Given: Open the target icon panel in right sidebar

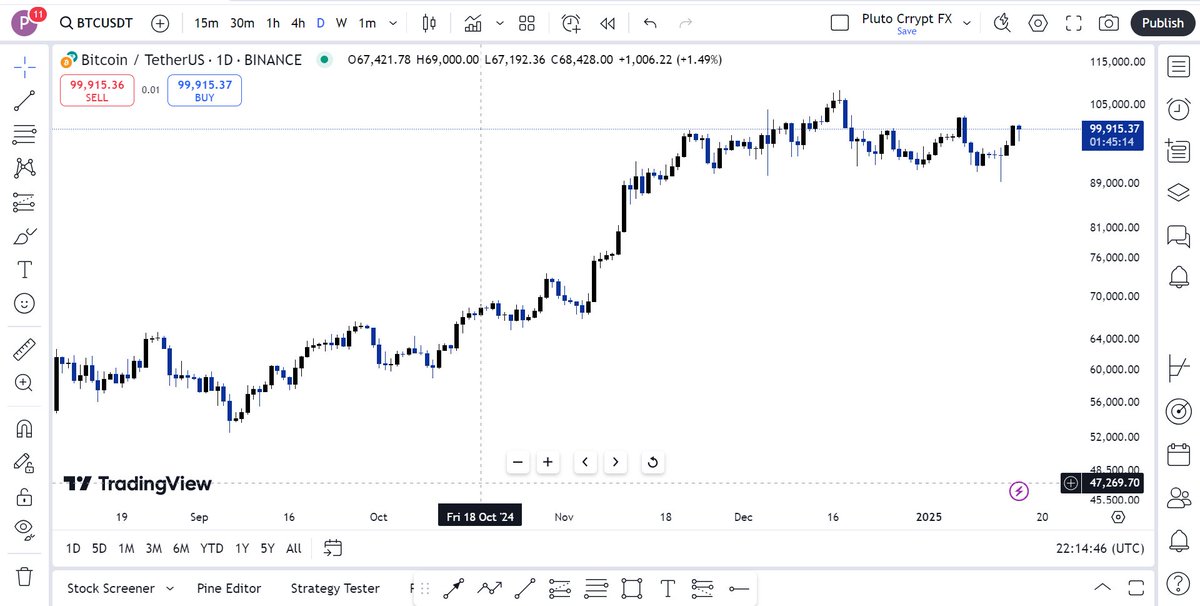Looking at the screenshot, I should [x=1178, y=410].
